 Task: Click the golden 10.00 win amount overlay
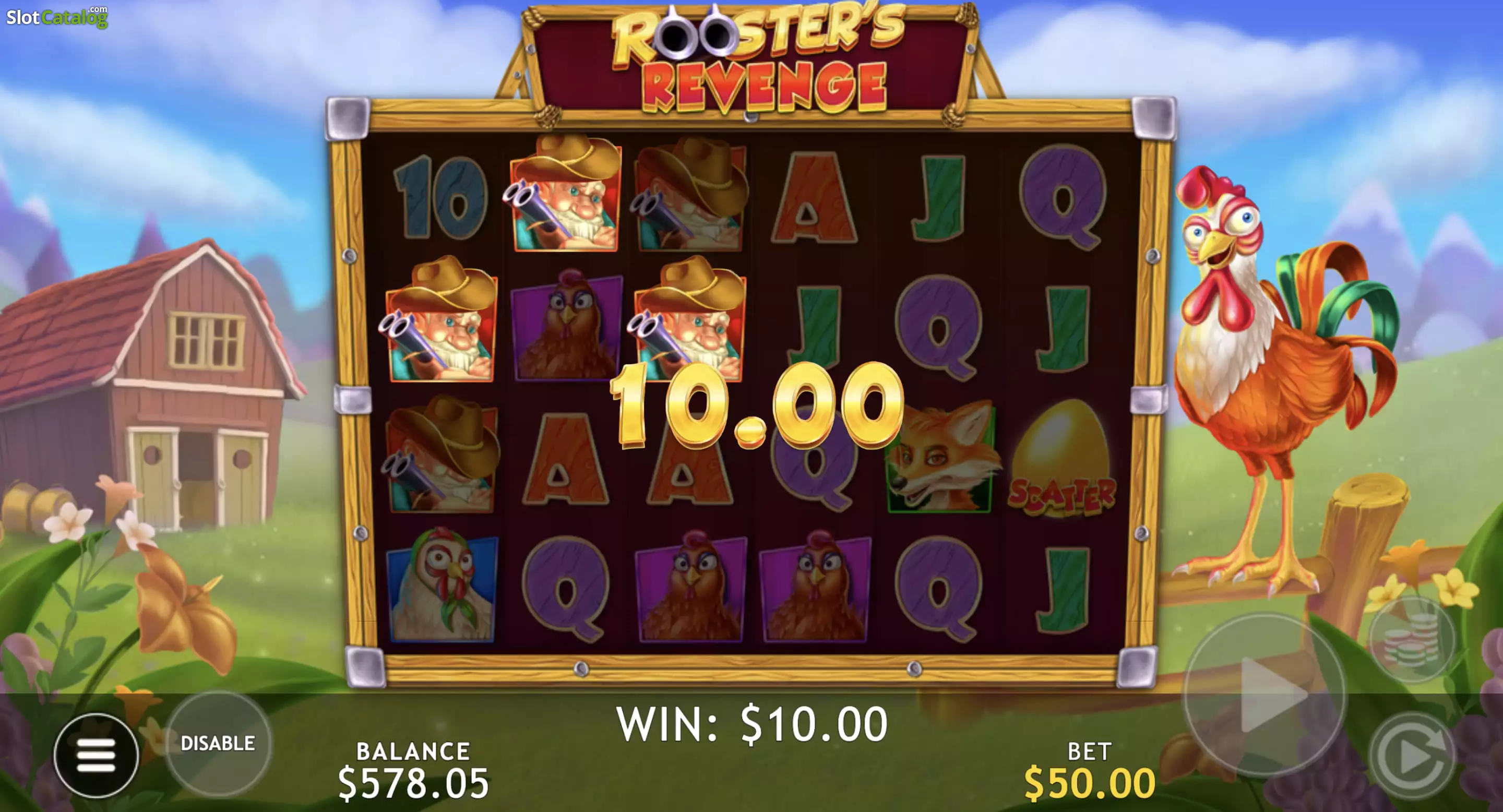coord(756,405)
